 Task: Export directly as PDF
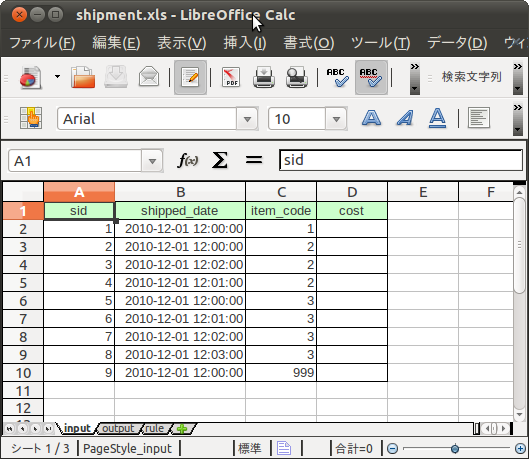click(x=231, y=78)
